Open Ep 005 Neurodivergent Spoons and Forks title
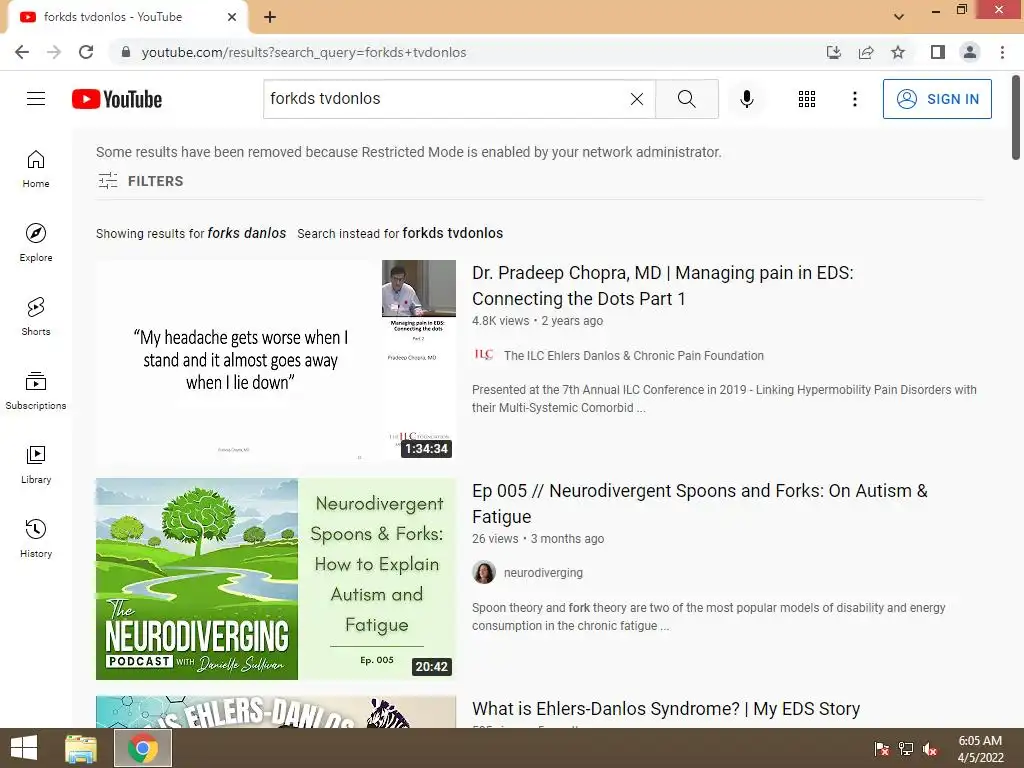Image resolution: width=1024 pixels, height=768 pixels. tap(699, 504)
